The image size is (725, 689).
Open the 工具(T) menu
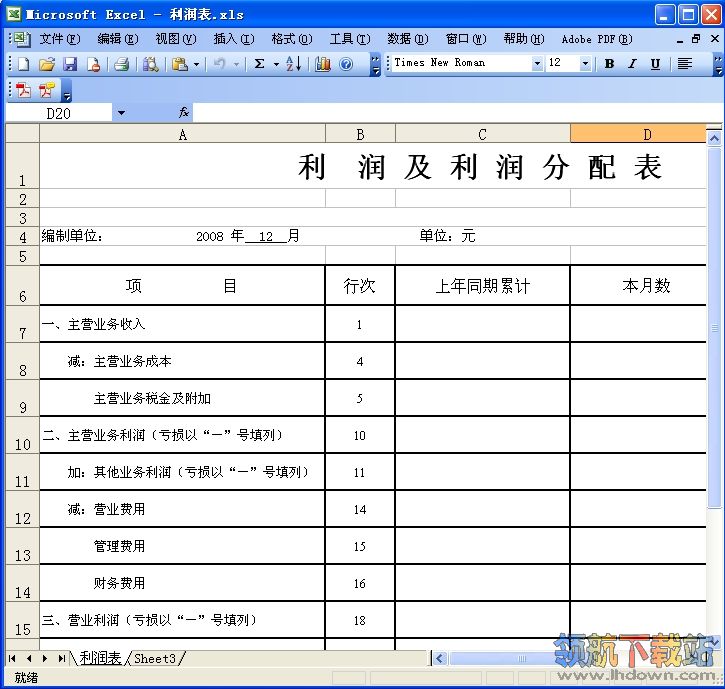point(350,39)
